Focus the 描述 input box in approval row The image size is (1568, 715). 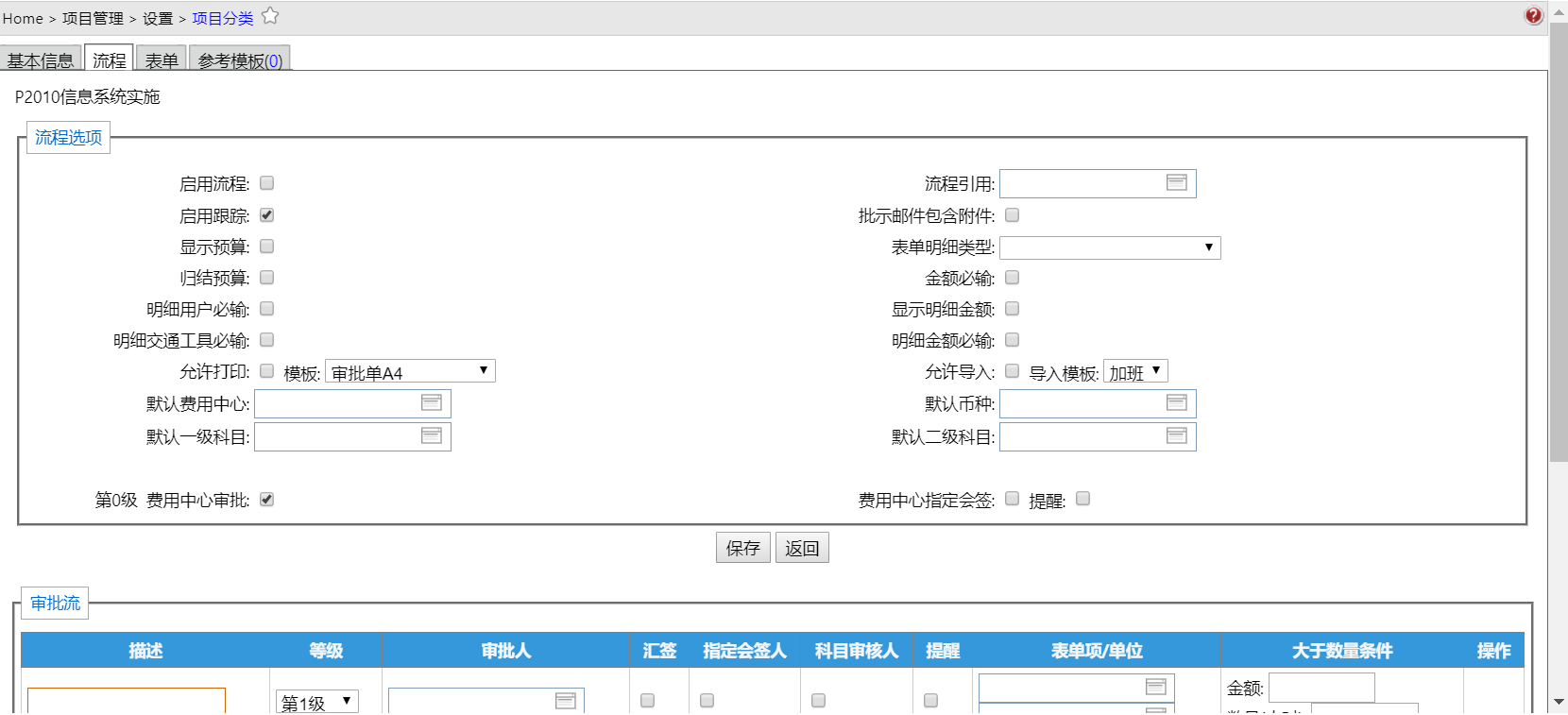point(127,701)
